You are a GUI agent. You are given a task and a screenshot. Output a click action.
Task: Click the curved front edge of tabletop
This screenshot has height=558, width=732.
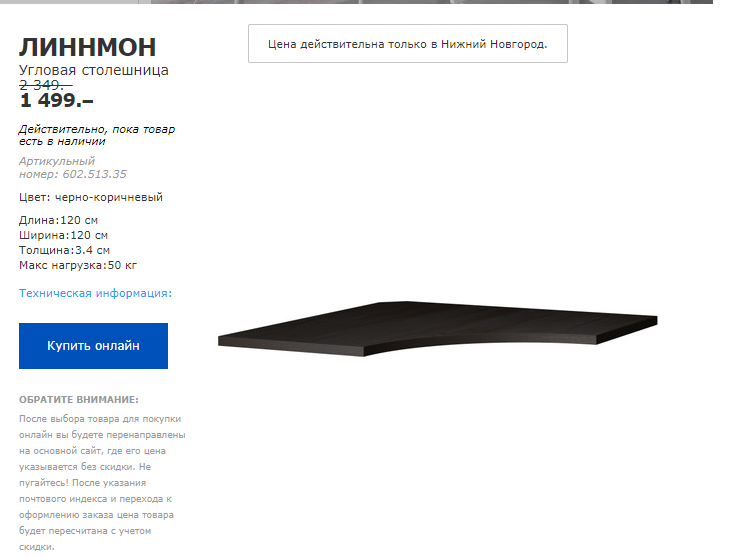click(481, 345)
